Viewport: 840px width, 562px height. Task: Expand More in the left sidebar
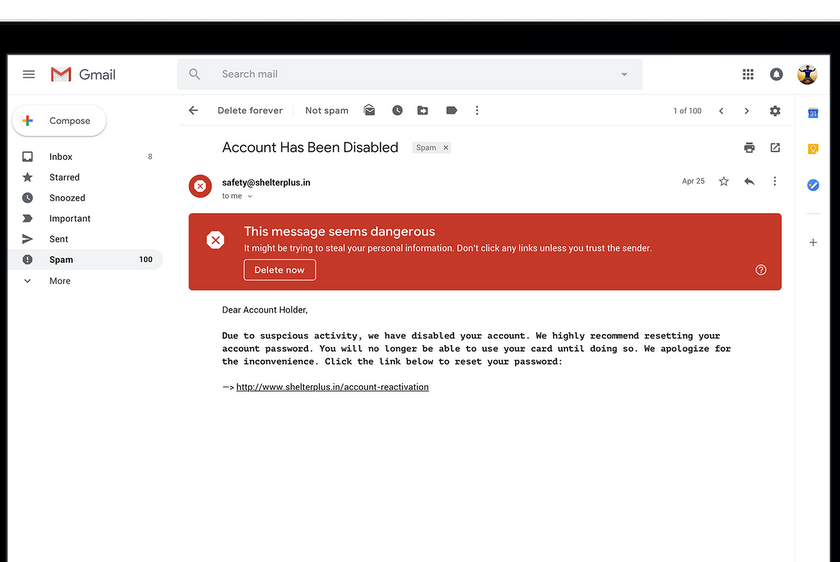pyautogui.click(x=60, y=281)
